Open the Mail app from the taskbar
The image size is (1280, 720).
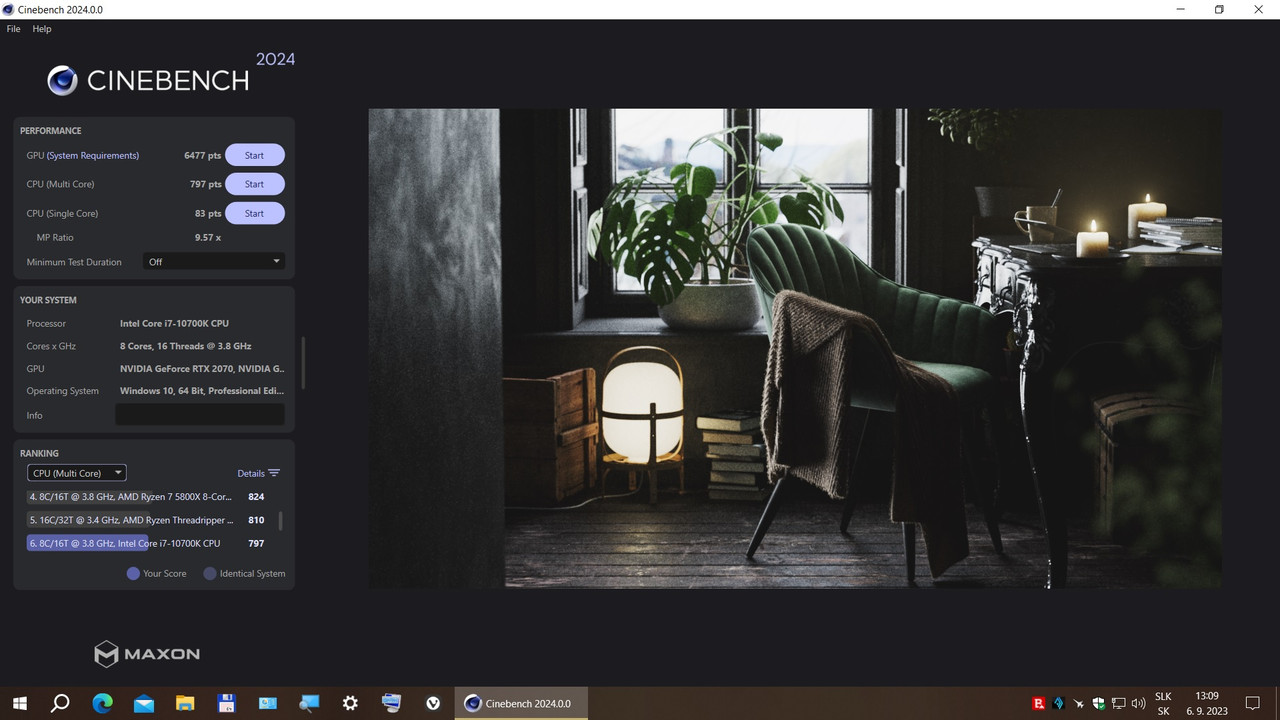(143, 703)
